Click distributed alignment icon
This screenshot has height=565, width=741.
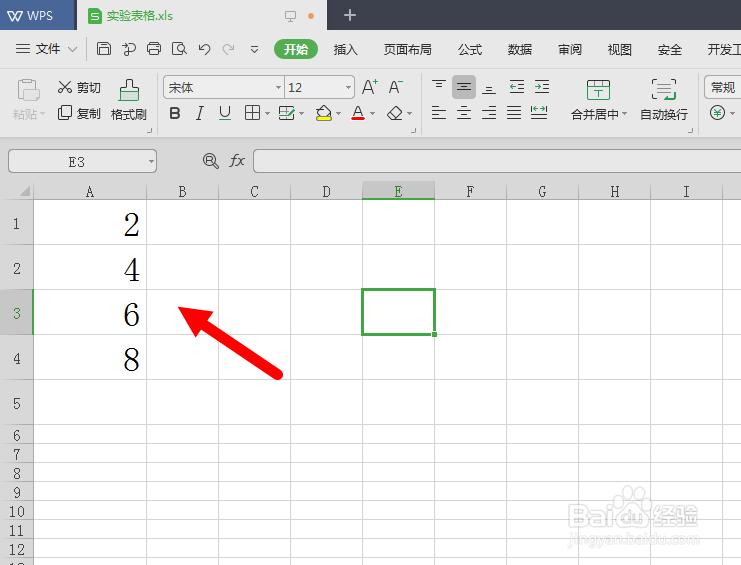point(539,112)
